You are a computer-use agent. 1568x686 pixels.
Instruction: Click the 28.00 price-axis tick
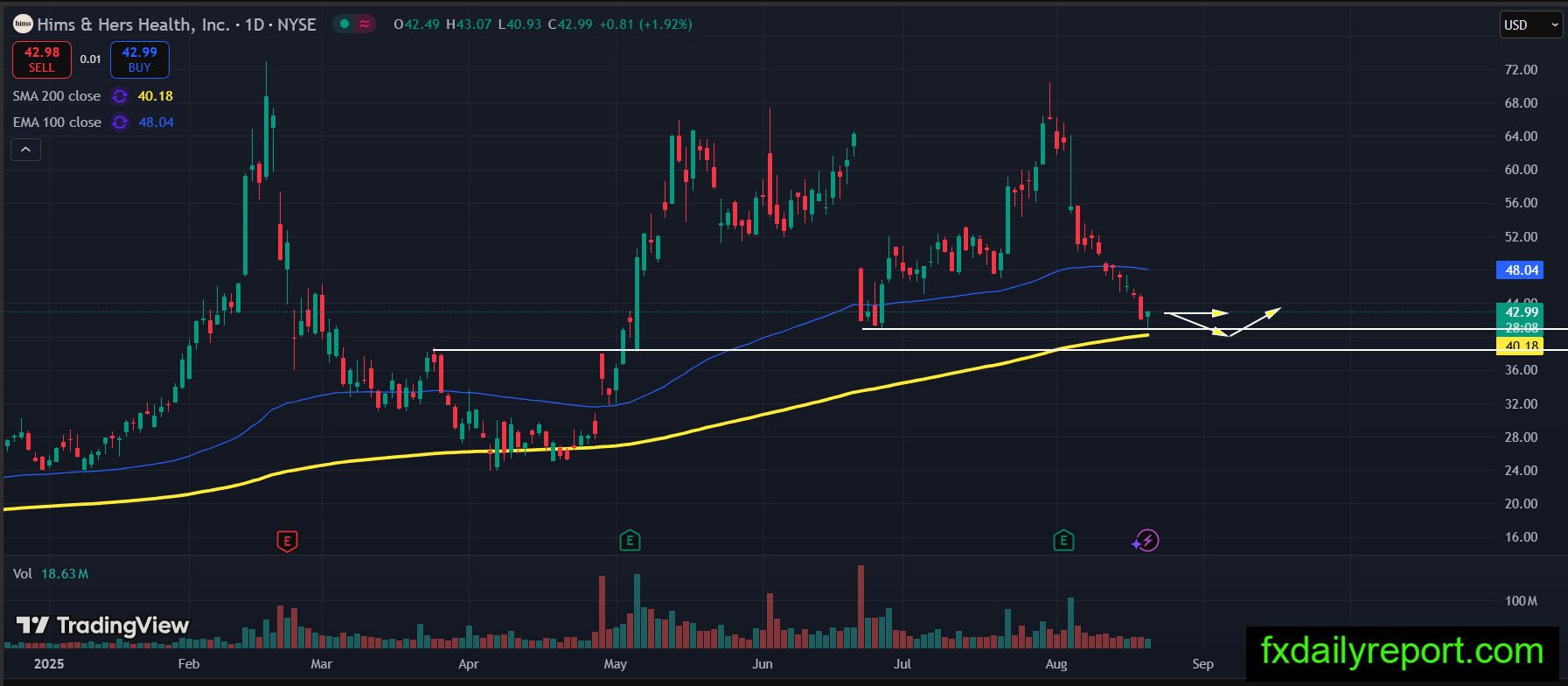[x=1521, y=437]
